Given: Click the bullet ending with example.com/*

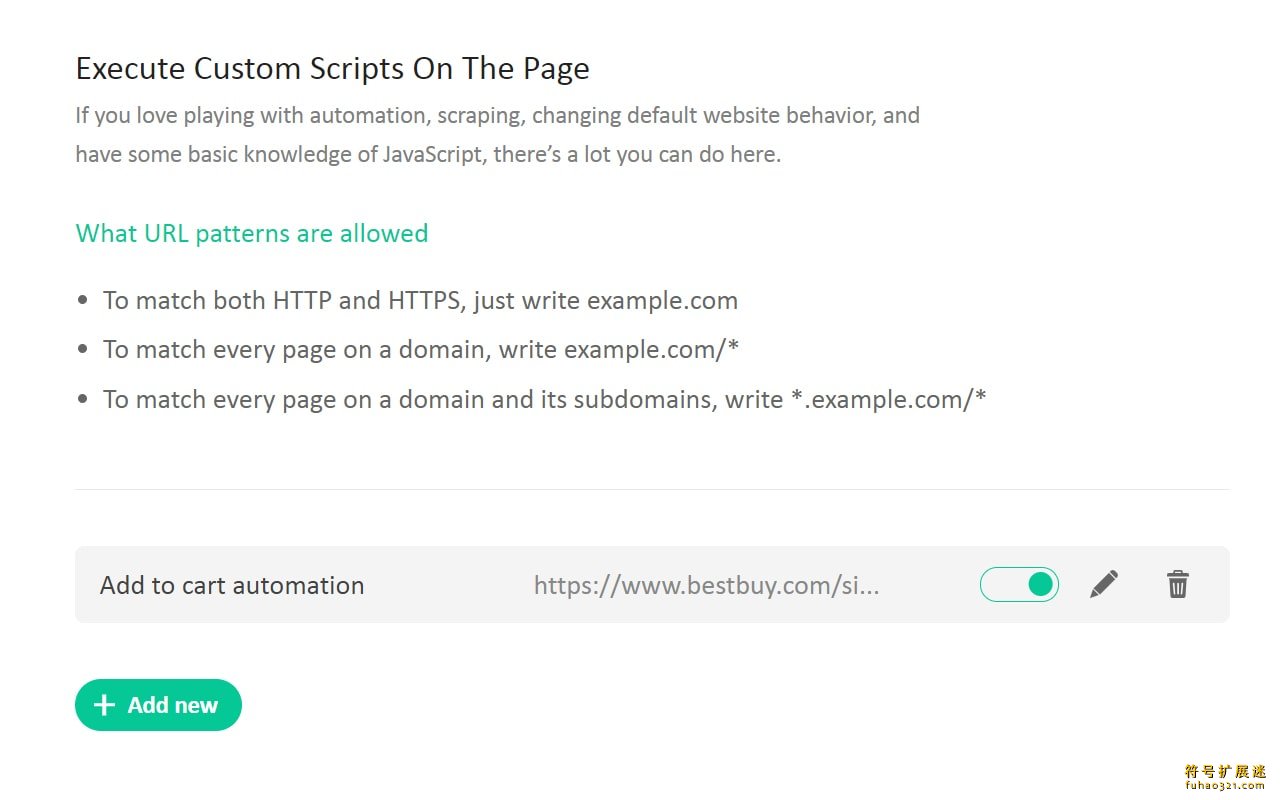Looking at the screenshot, I should pyautogui.click(x=421, y=350).
